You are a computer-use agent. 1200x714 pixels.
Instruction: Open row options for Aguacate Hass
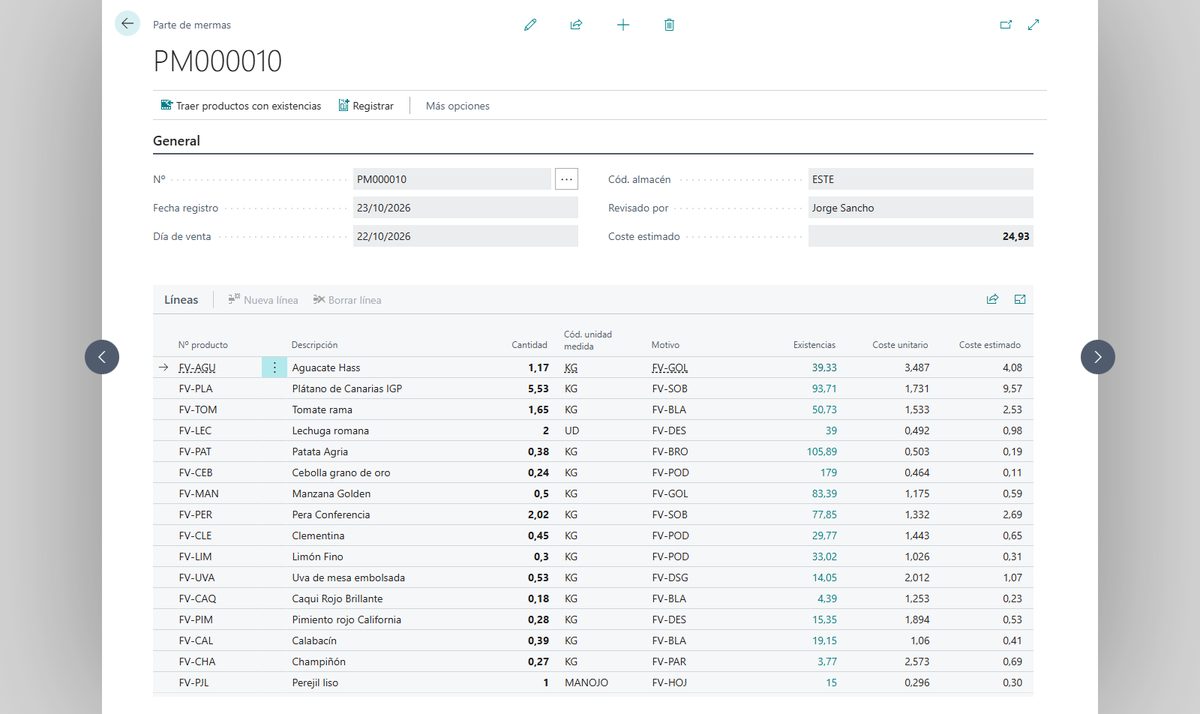(x=274, y=368)
